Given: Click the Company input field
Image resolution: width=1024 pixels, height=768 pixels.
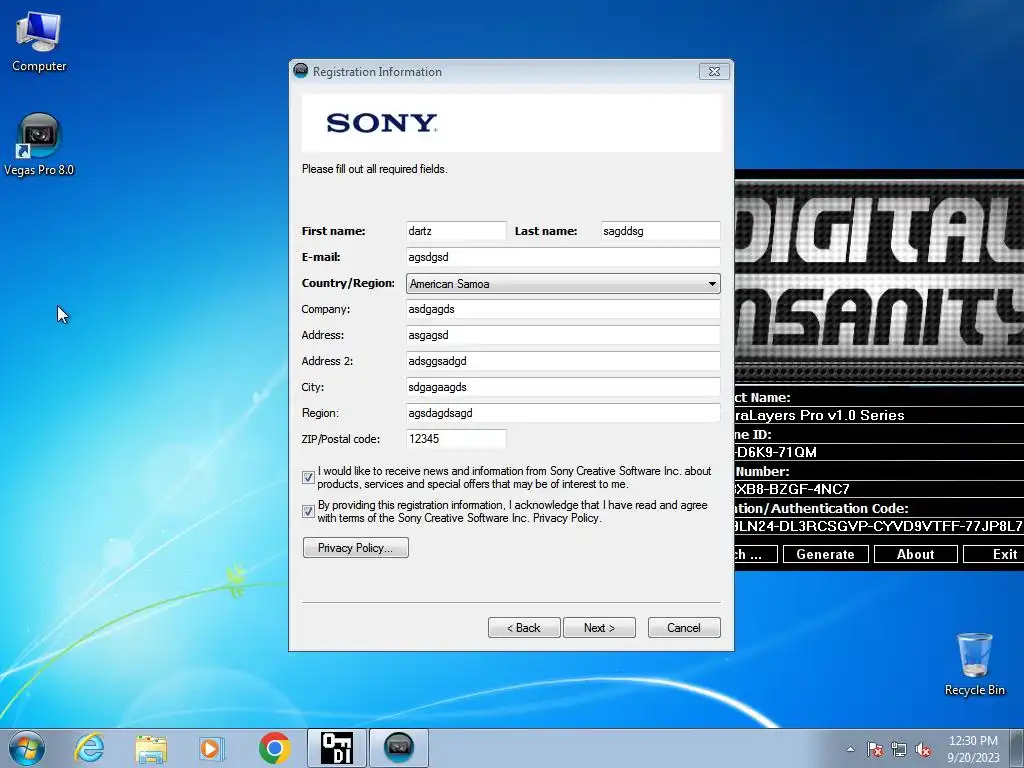Looking at the screenshot, I should 563,309.
